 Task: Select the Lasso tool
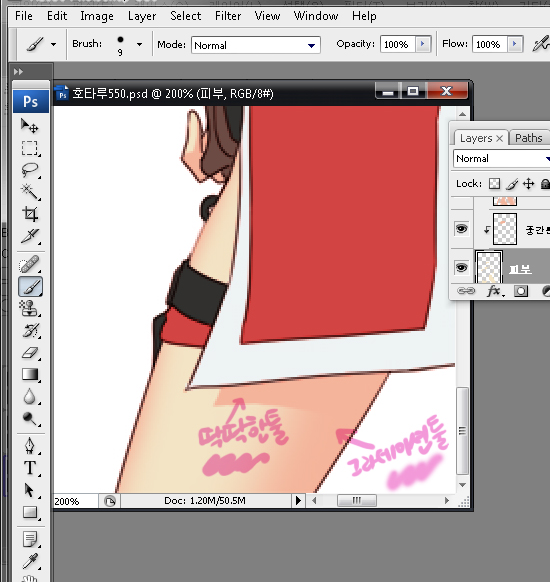(30, 170)
